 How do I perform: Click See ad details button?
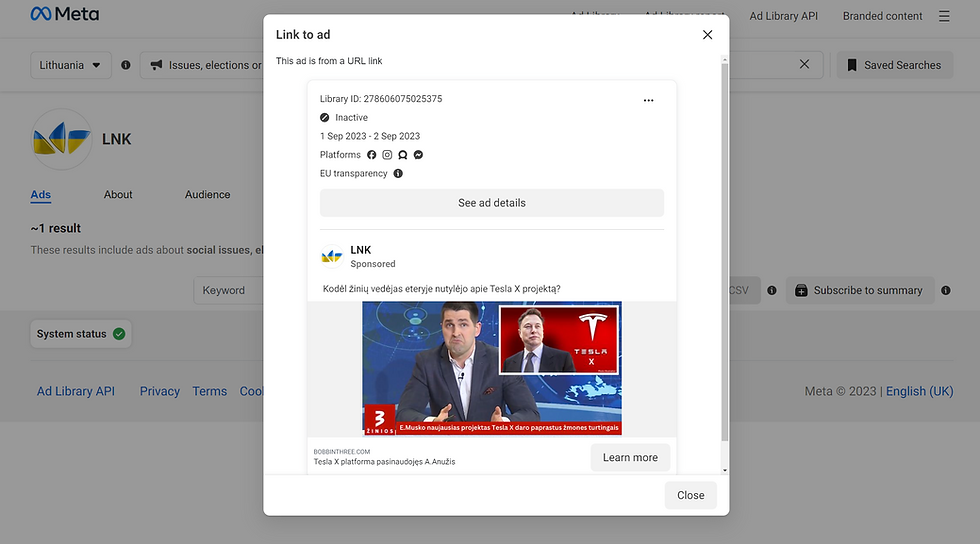click(x=492, y=203)
